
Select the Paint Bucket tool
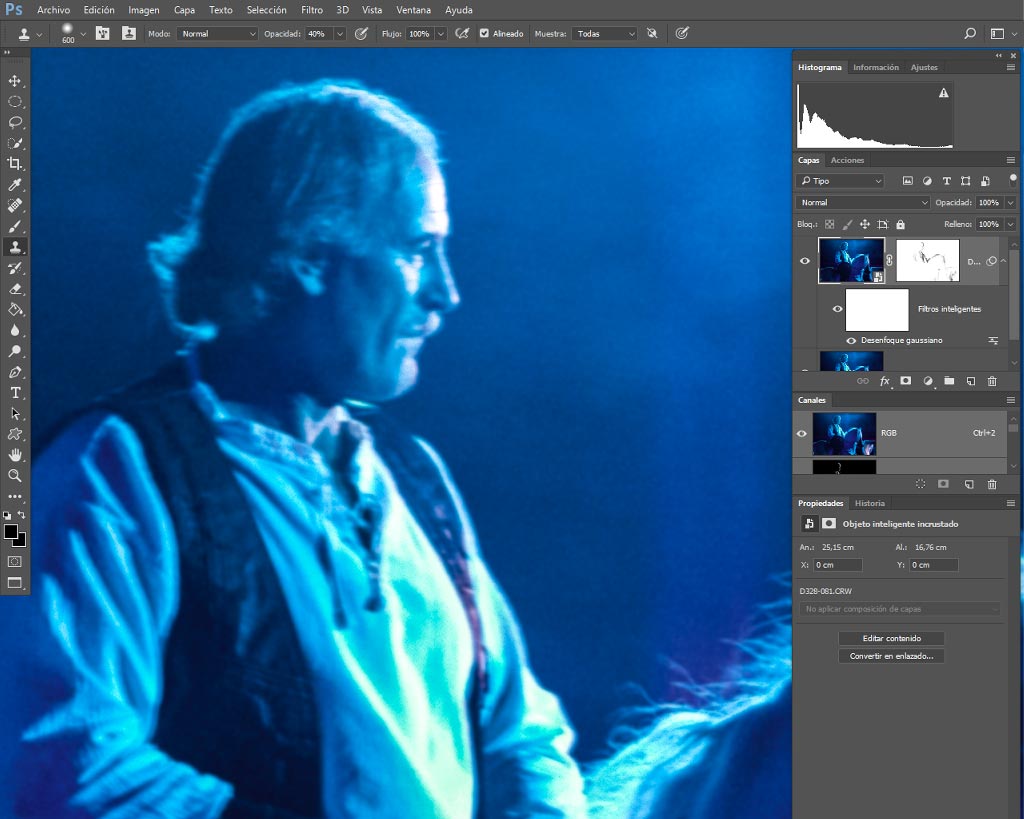point(14,310)
